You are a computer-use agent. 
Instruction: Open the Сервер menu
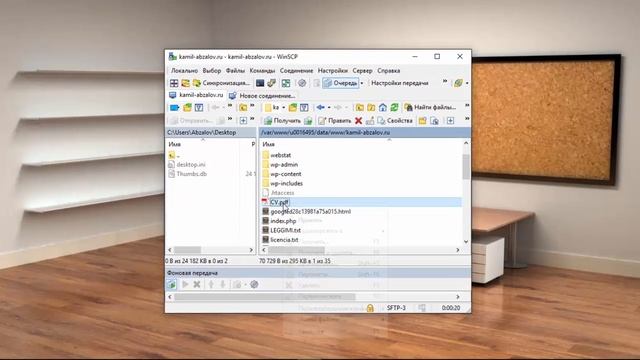[x=362, y=71]
